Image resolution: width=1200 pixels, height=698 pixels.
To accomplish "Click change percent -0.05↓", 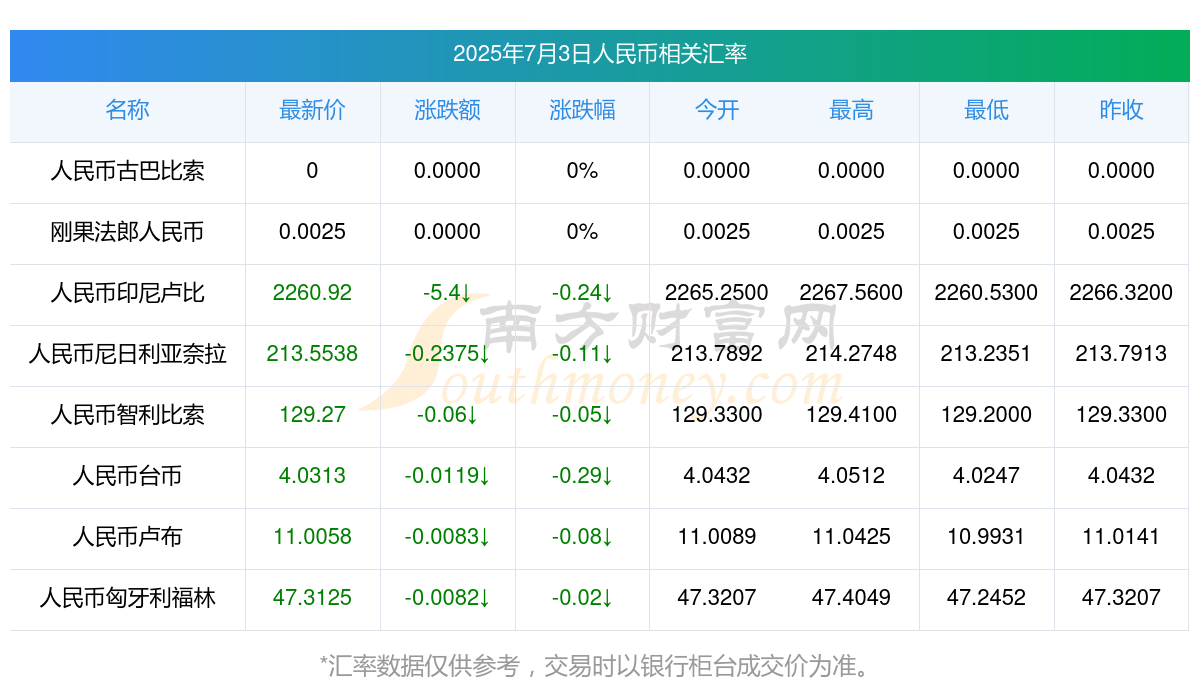I will tap(582, 415).
